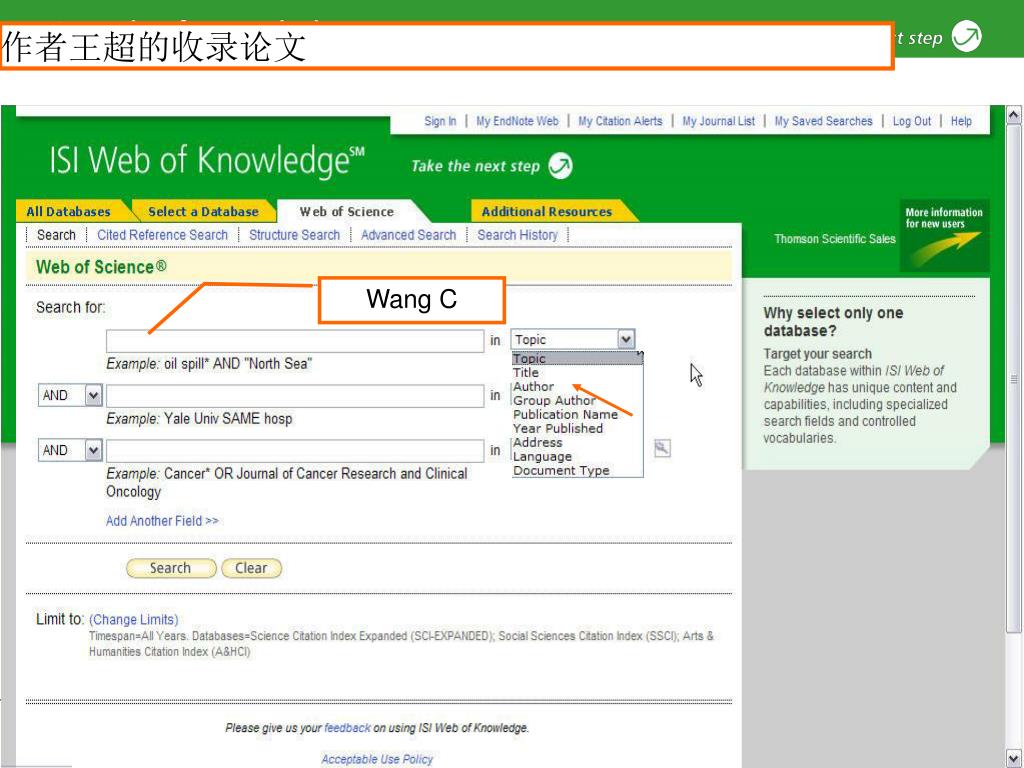
Task: Select Document Type in the field list
Action: [x=561, y=470]
